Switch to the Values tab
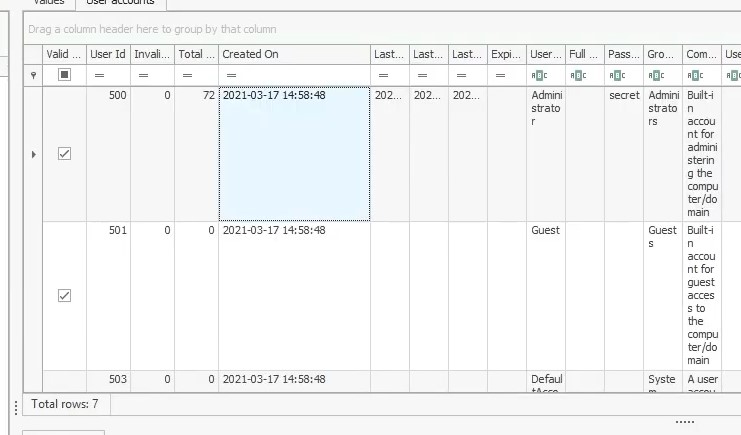This screenshot has width=741, height=435. [x=48, y=3]
